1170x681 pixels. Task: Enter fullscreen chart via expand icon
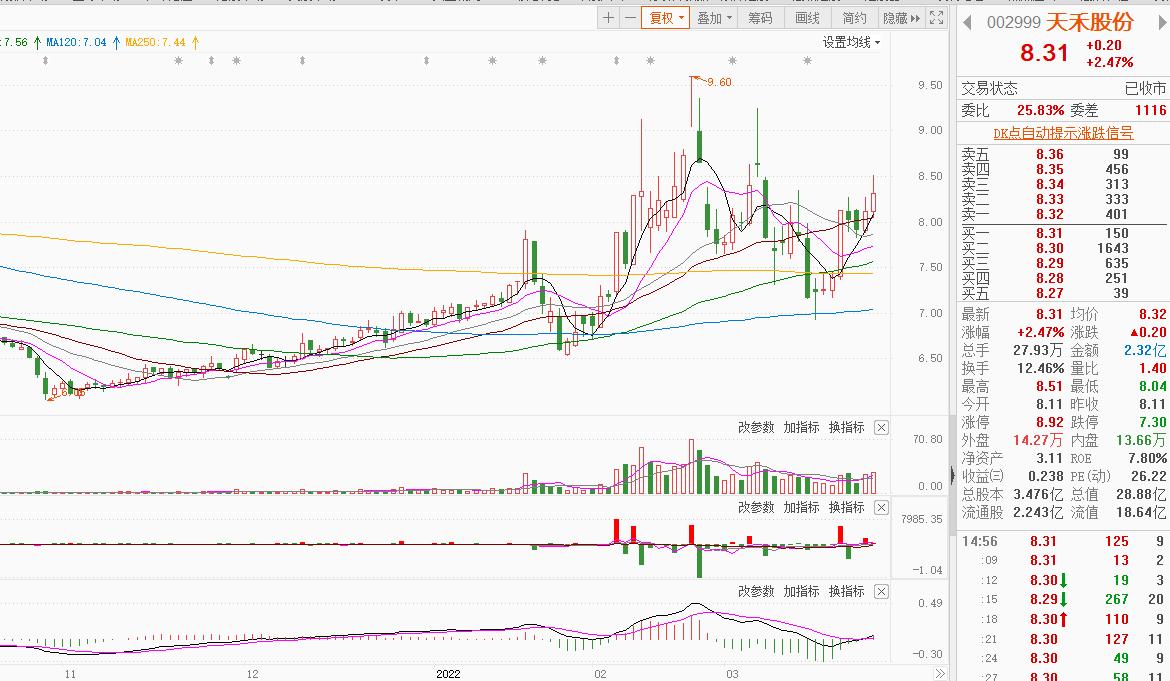(936, 18)
